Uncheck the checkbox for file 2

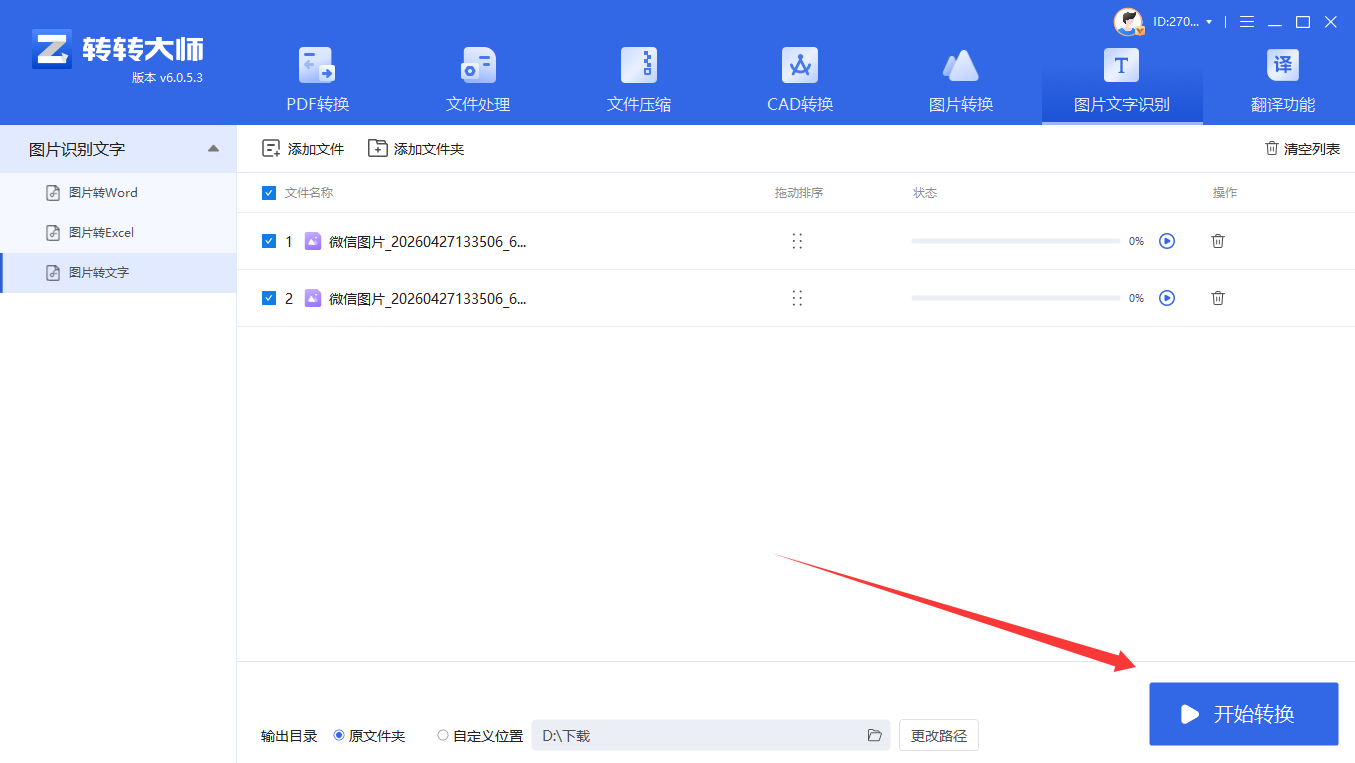click(x=269, y=298)
